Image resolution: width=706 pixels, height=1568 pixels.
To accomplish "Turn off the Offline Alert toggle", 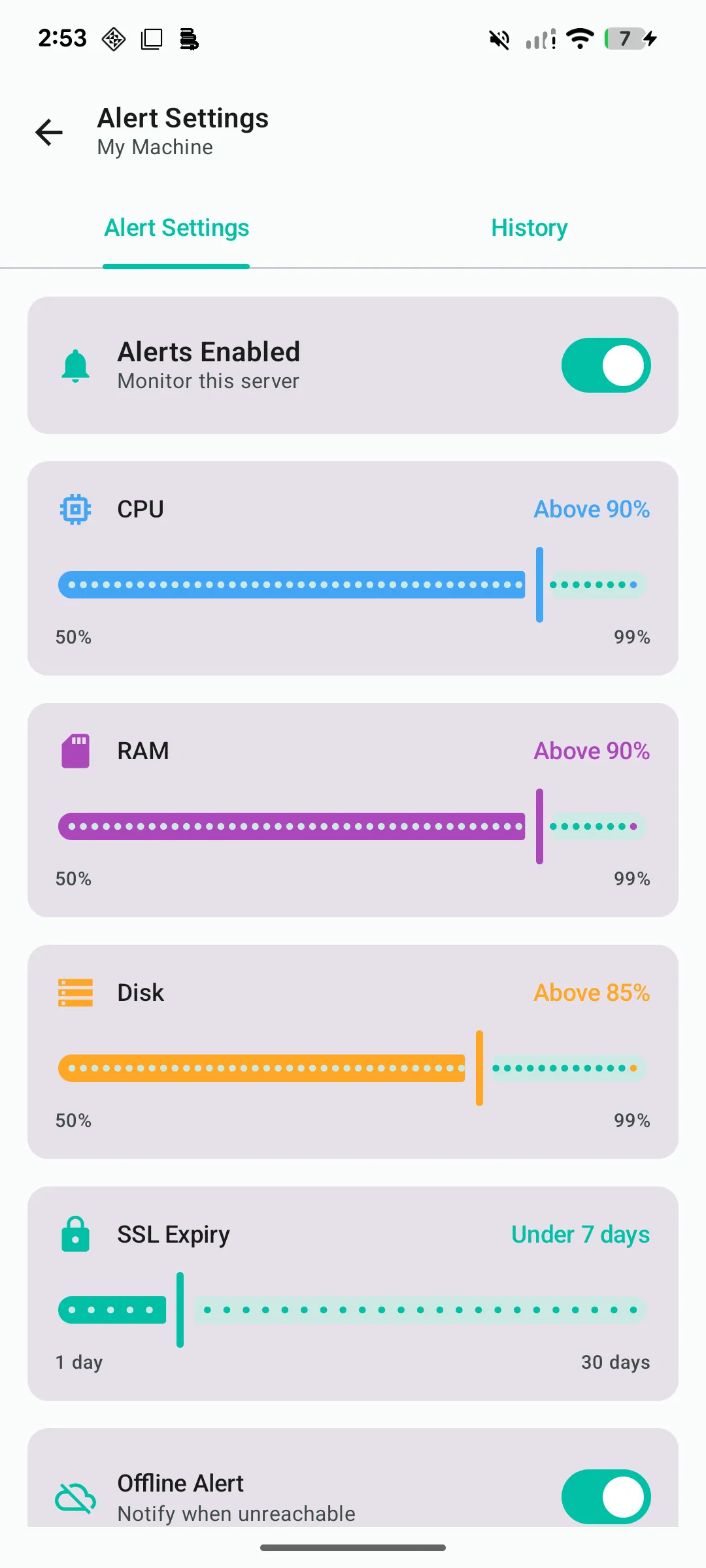I will click(606, 1496).
